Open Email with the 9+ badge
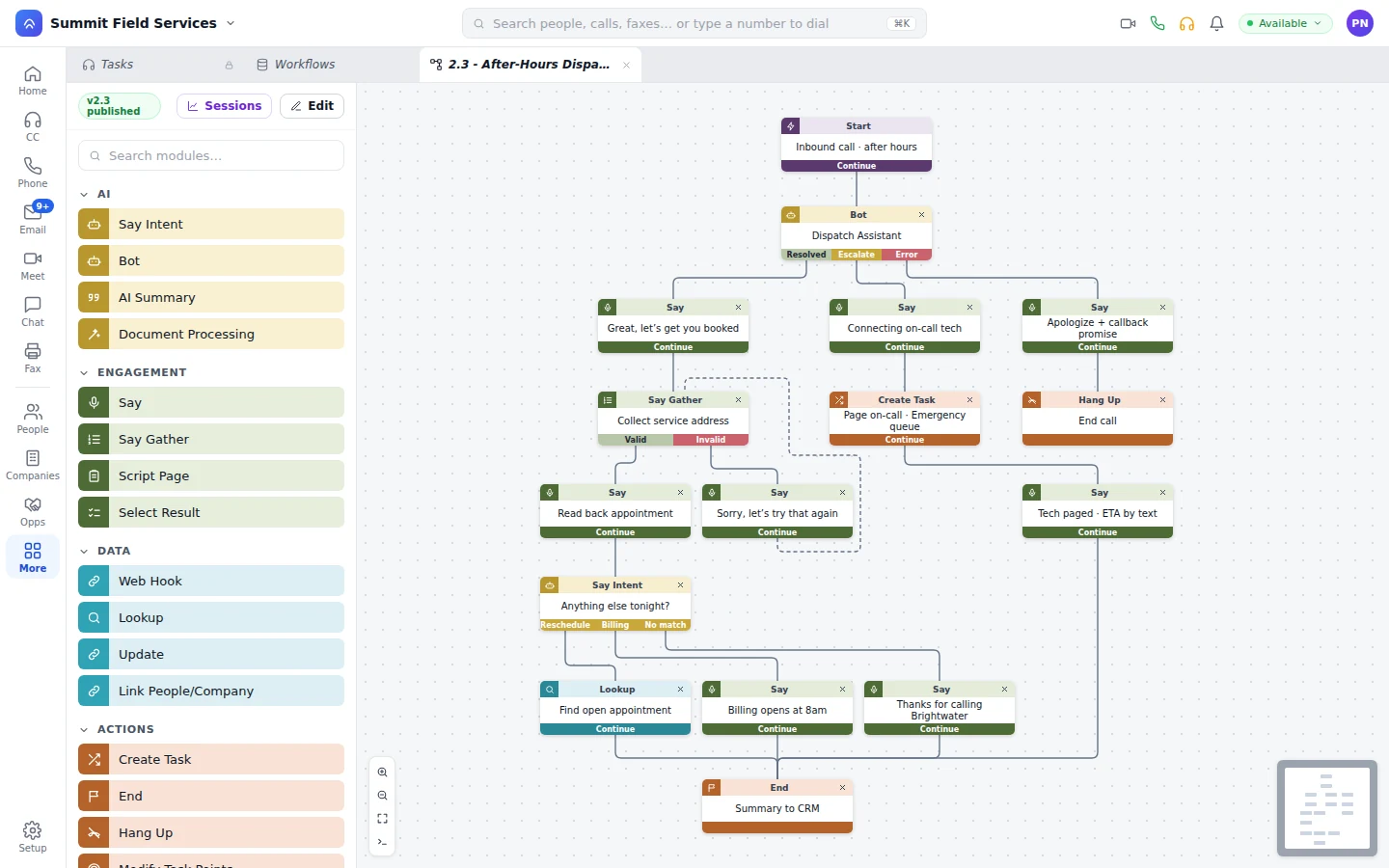The image size is (1389, 868). (x=33, y=220)
